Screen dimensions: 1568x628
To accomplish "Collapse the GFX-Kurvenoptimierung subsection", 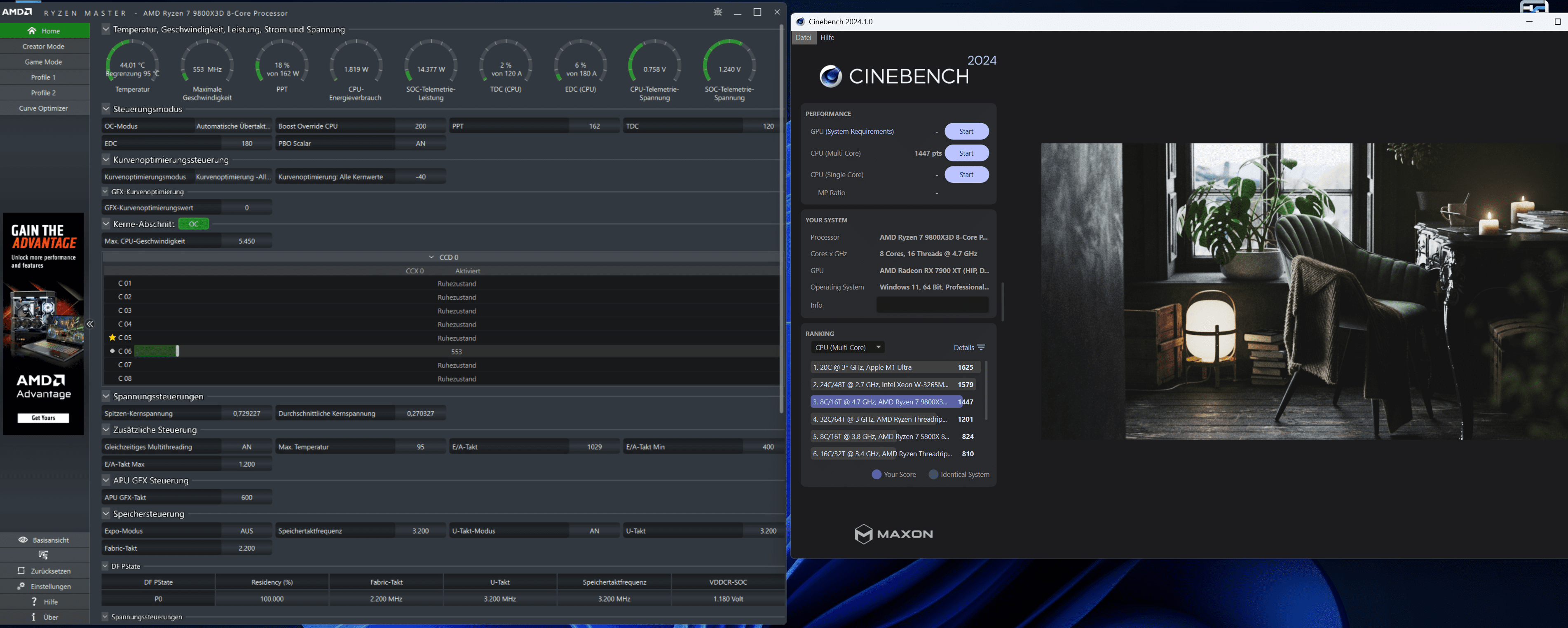I will point(105,191).
